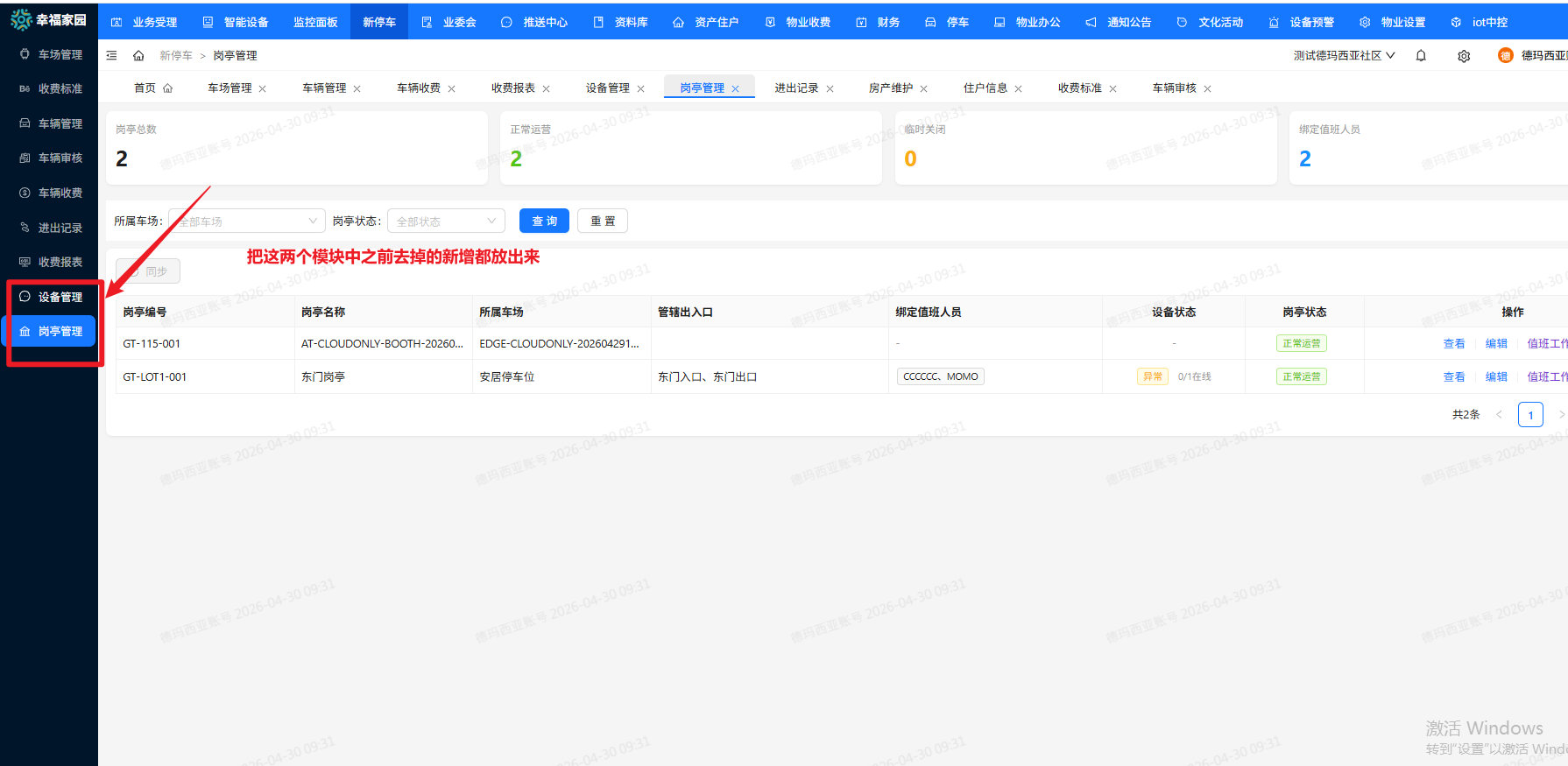Click the home icon in the breadcrumb
Screen dimensions: 1568x766
tap(138, 55)
